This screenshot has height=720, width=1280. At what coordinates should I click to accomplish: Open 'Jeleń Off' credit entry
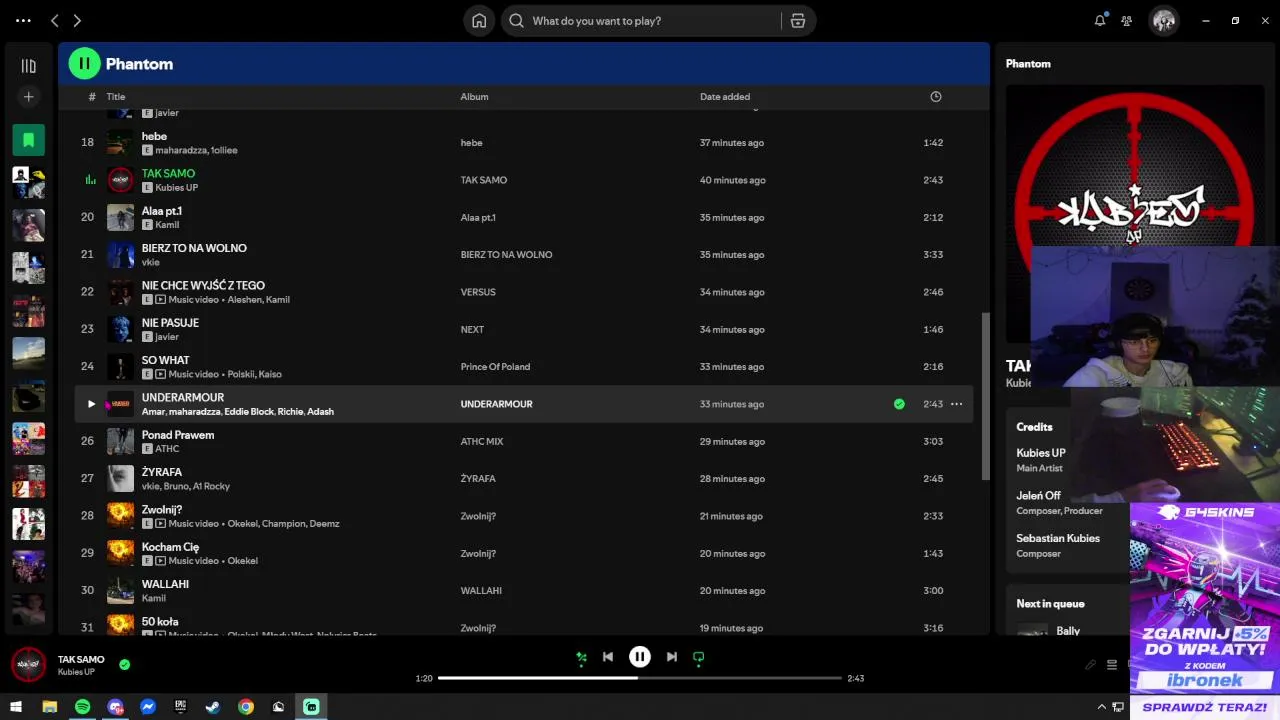click(1038, 495)
